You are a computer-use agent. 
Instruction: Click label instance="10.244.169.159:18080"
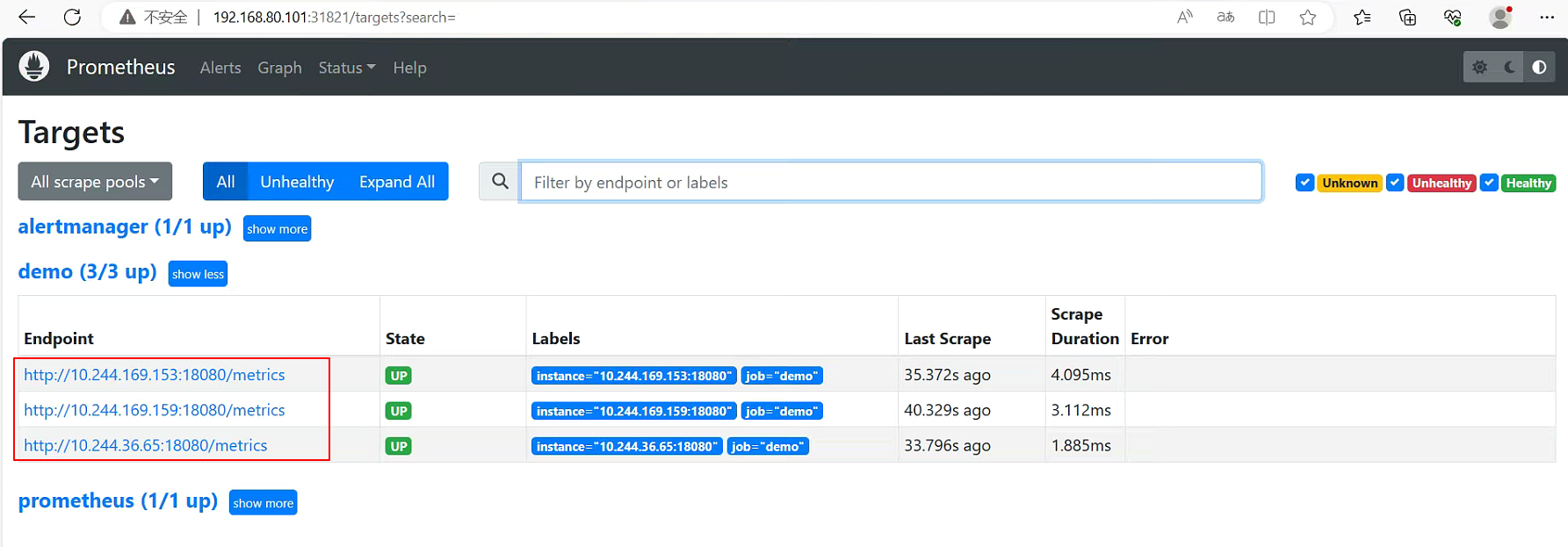tap(634, 411)
